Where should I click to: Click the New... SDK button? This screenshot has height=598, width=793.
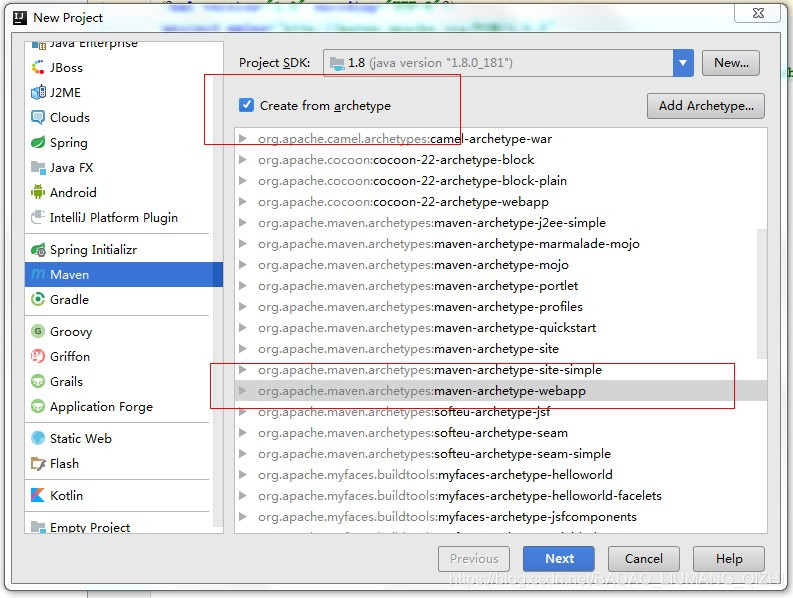[731, 63]
